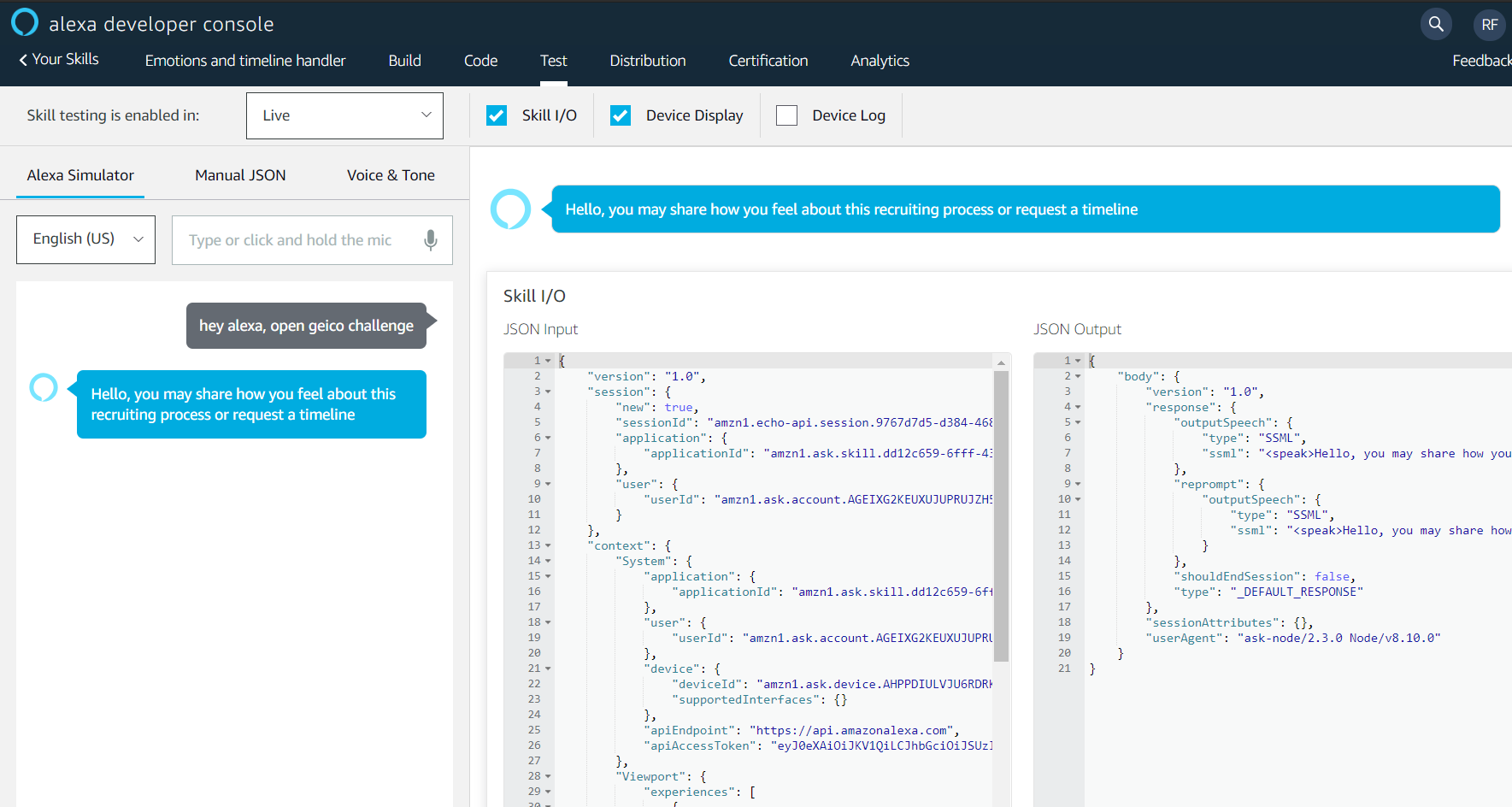Switch to Voice & Tone tab

(x=391, y=175)
